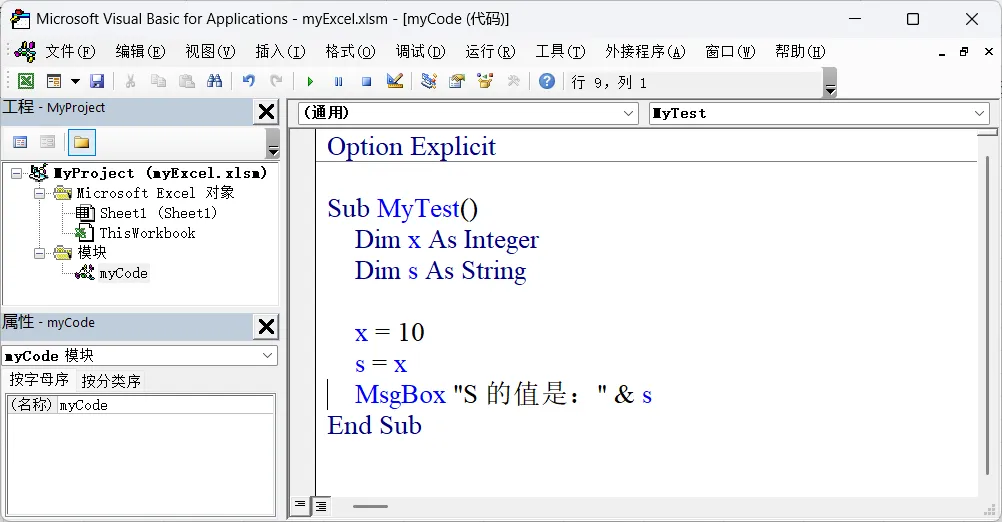Click View Code icon in project panel

pyautogui.click(x=20, y=142)
